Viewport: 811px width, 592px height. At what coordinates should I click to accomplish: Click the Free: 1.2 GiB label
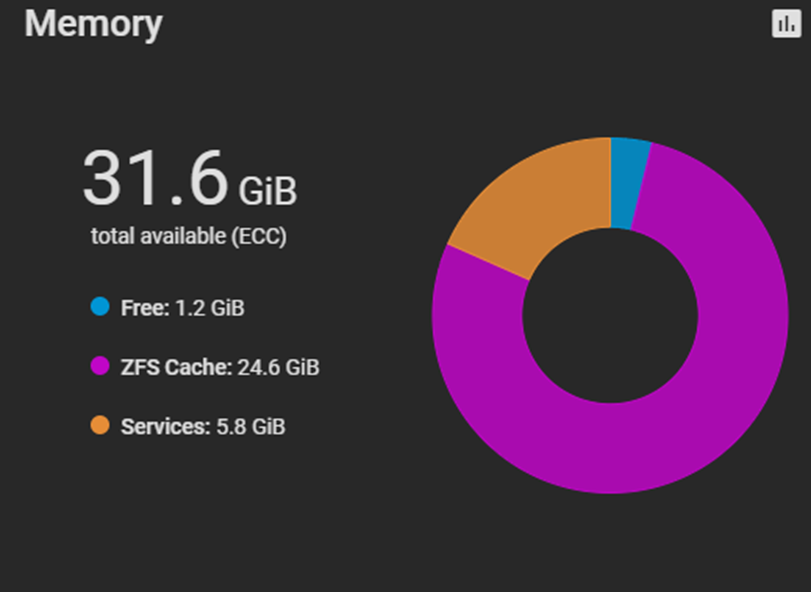[x=183, y=308]
